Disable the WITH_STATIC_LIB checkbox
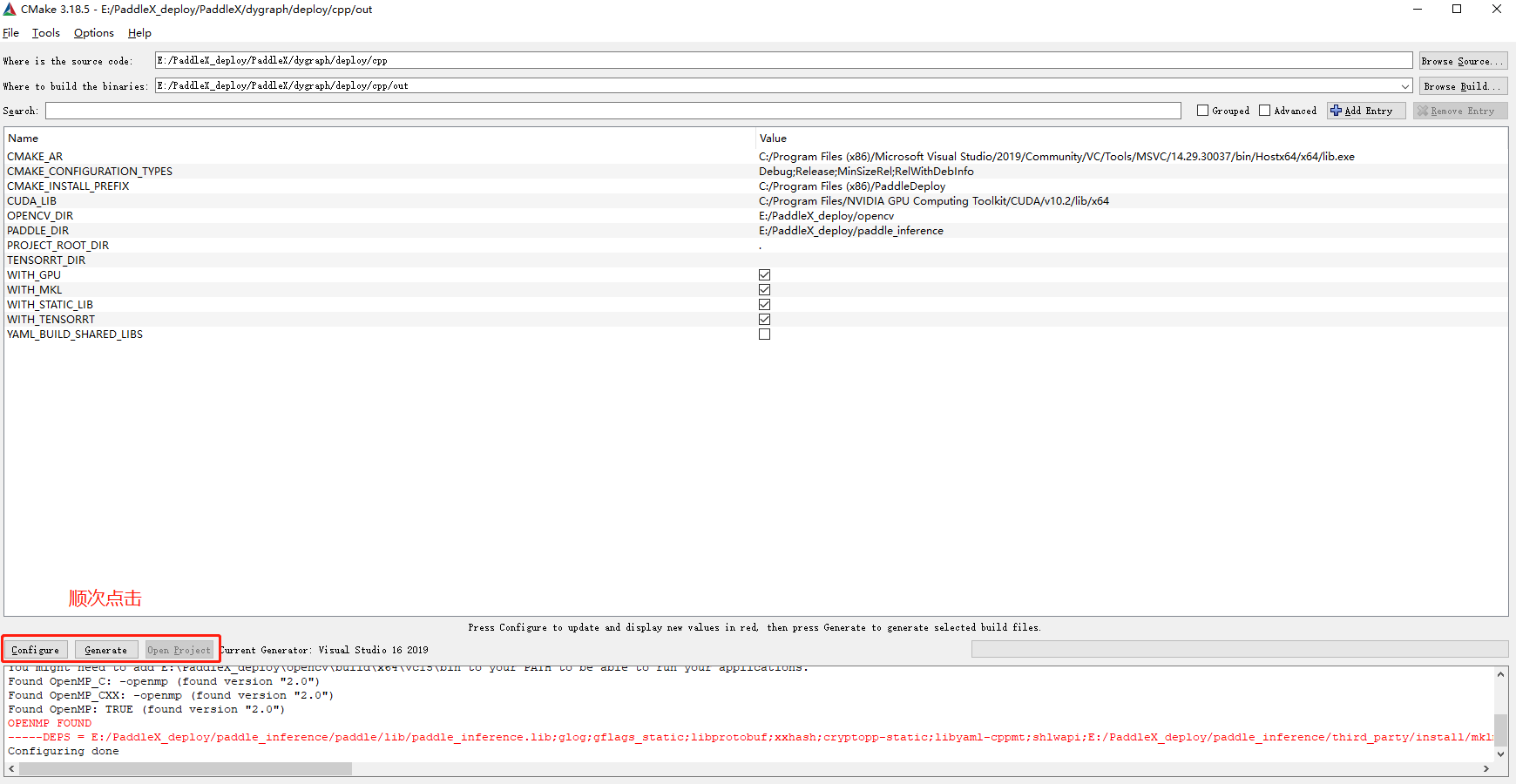1516x784 pixels. coord(764,305)
